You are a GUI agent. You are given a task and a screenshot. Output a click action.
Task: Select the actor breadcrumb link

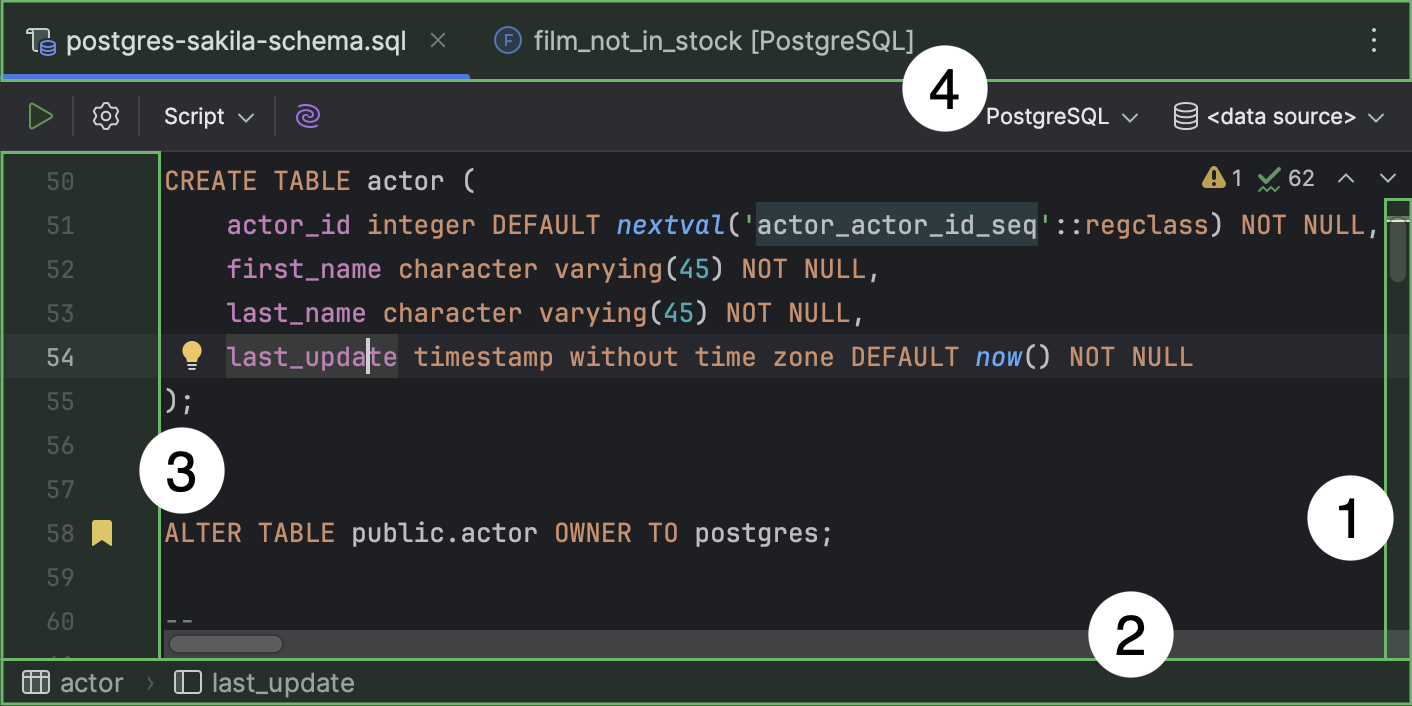click(94, 682)
